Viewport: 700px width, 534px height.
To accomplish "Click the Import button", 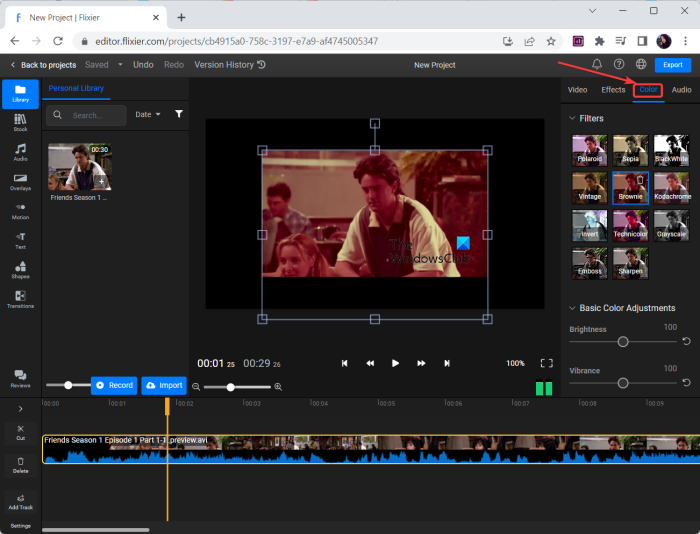I will pyautogui.click(x=163, y=385).
